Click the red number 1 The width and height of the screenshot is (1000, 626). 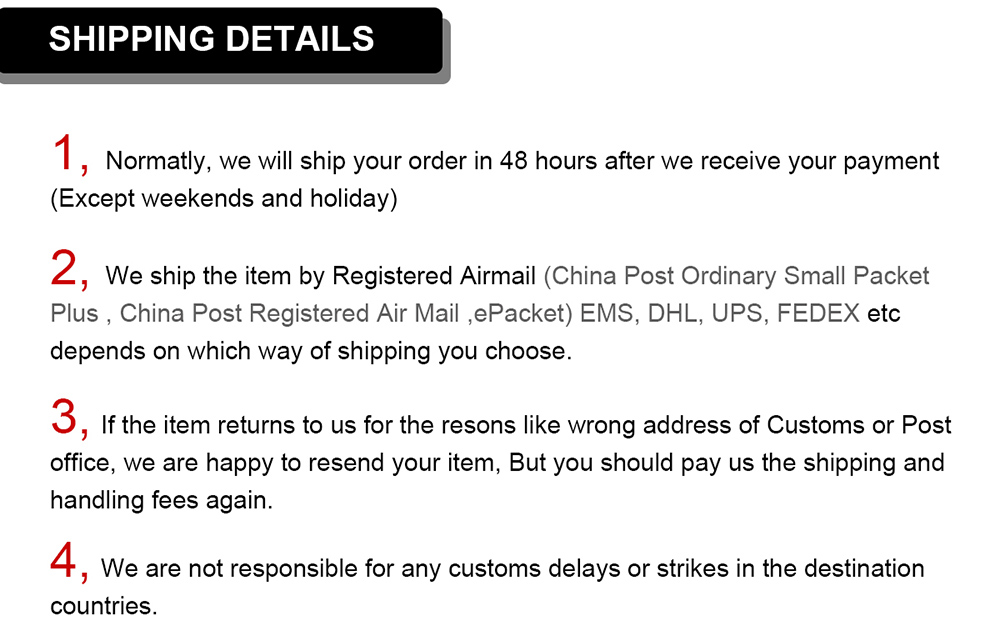[x=65, y=155]
